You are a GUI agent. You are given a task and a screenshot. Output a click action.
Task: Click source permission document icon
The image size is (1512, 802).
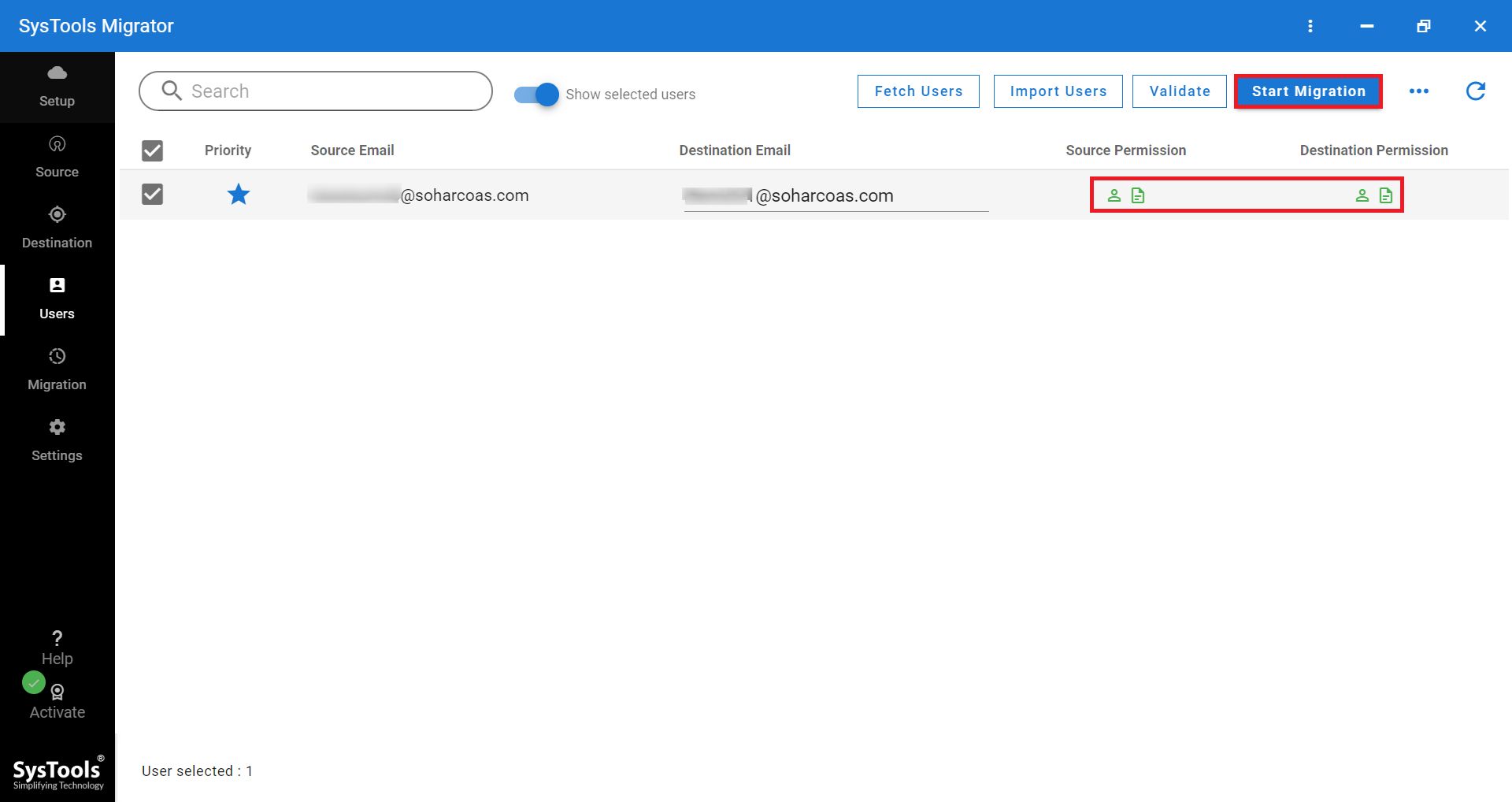pyautogui.click(x=1138, y=195)
